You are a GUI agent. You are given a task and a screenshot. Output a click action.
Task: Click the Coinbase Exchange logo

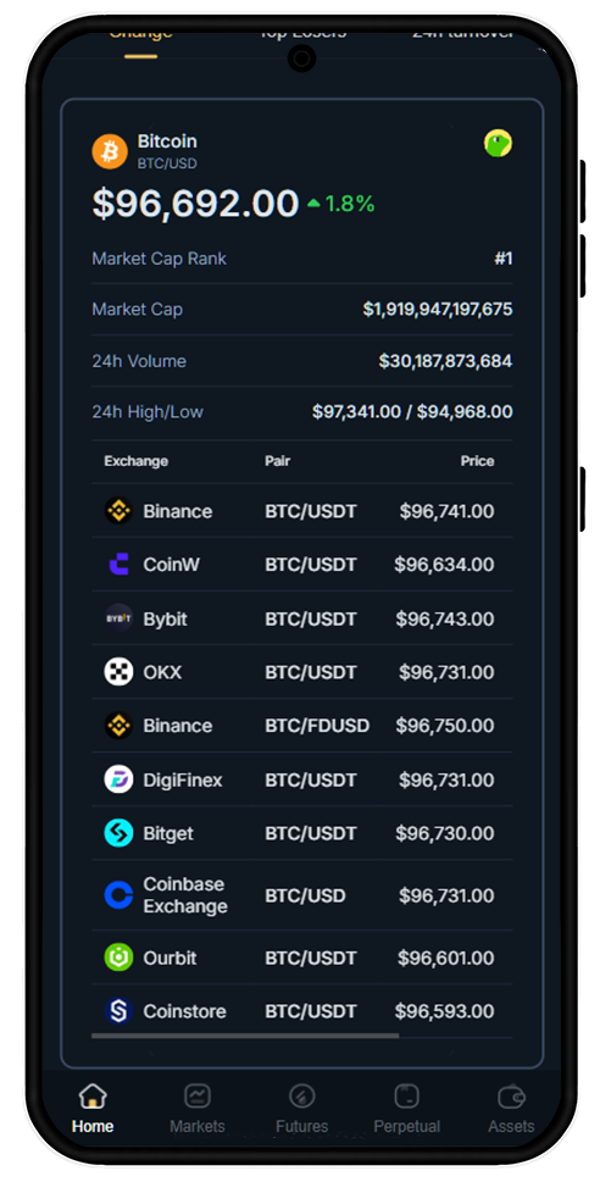(x=119, y=895)
